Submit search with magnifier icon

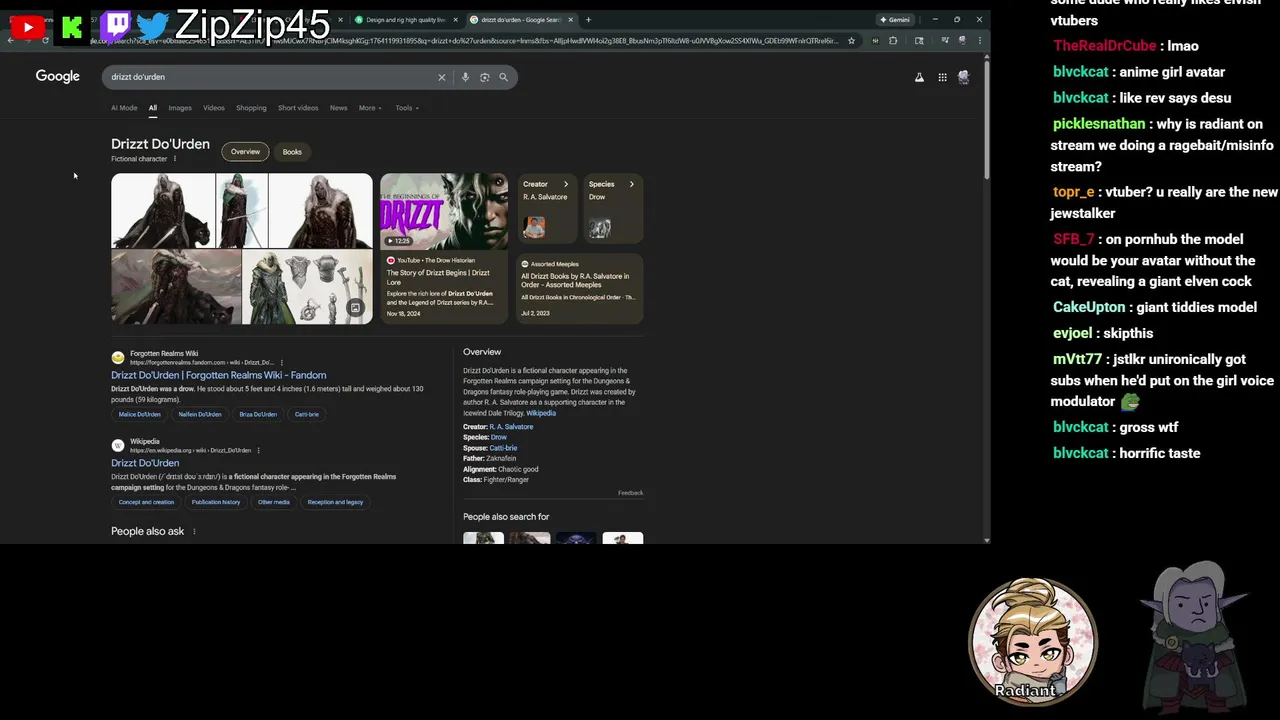click(x=503, y=77)
